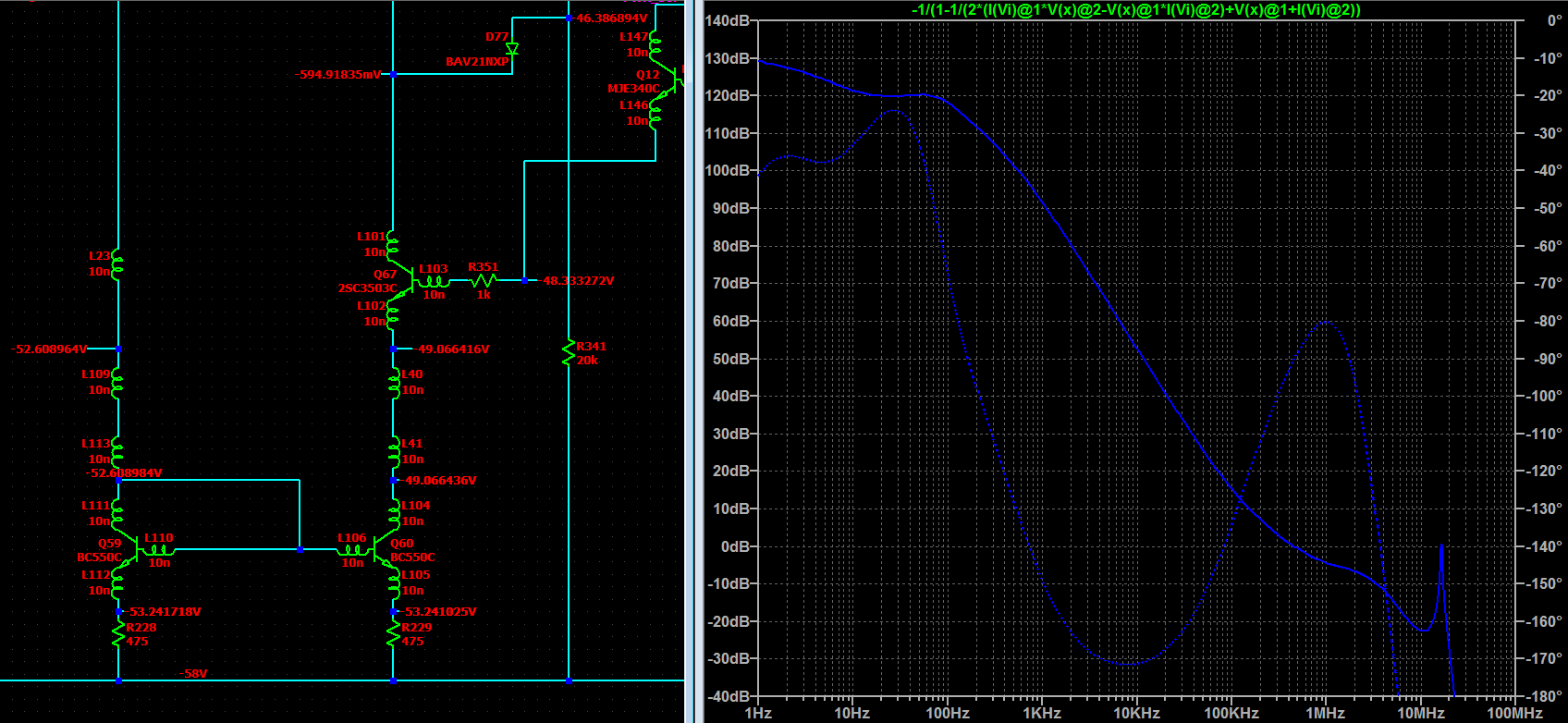
Task: Click the 20k value of R341
Action: [587, 361]
